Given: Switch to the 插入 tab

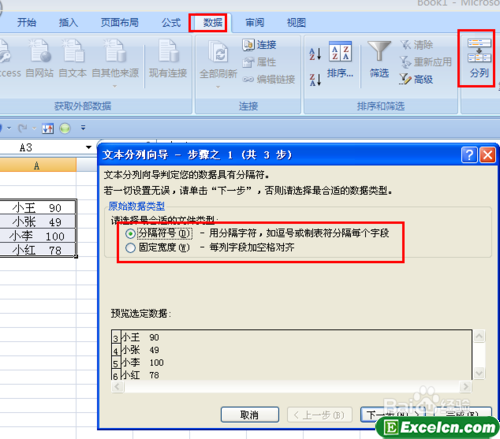Looking at the screenshot, I should 68,23.
